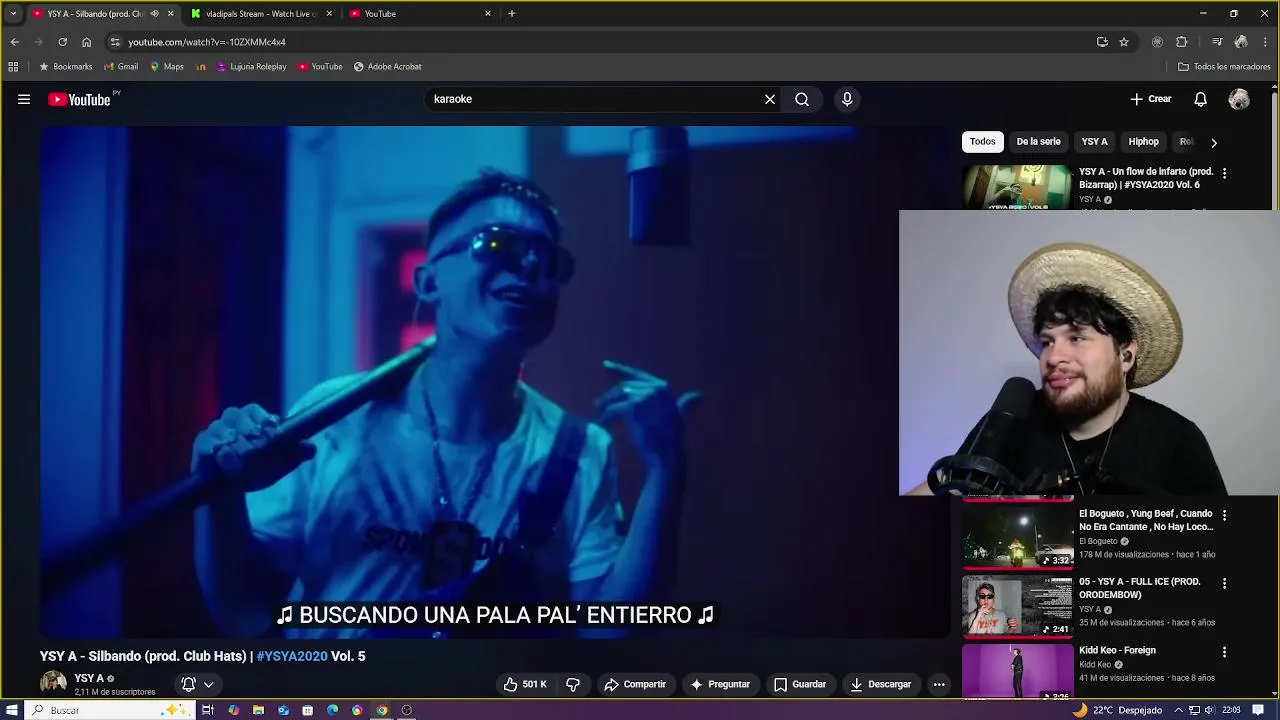Image resolution: width=1280 pixels, height=720 pixels.
Task: Open Google apps grid in bookmarks bar
Action: click(13, 67)
